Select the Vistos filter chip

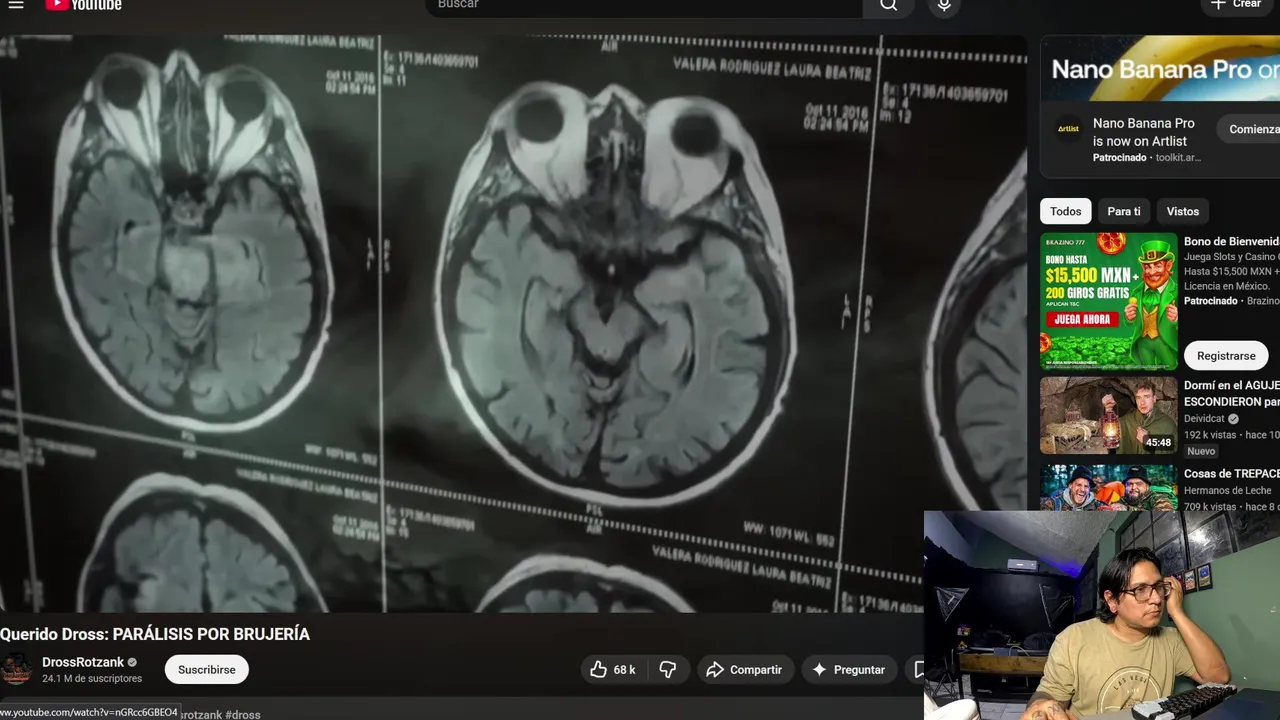click(x=1183, y=211)
